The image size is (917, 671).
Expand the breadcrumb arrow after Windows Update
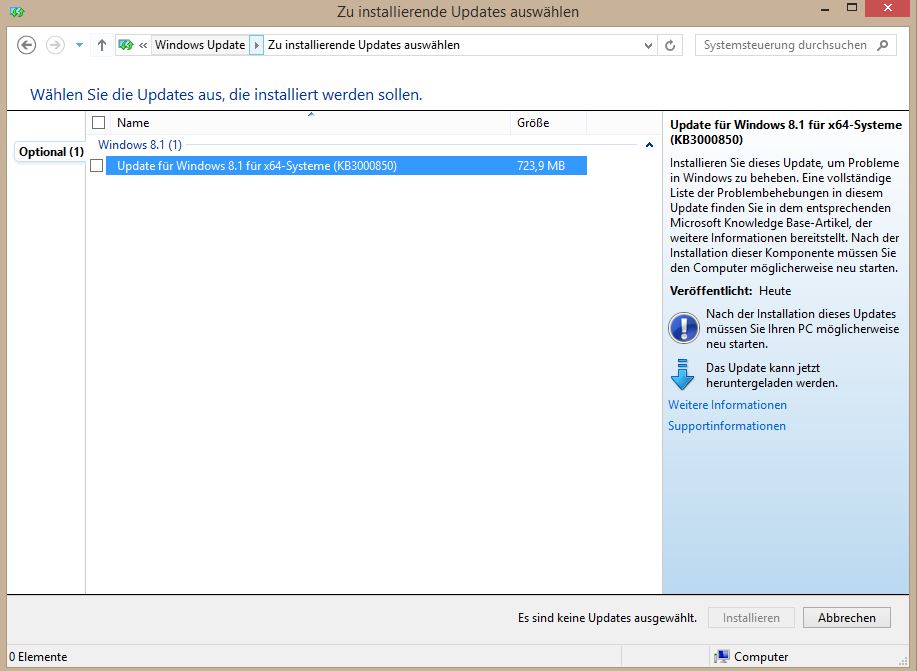coord(256,45)
